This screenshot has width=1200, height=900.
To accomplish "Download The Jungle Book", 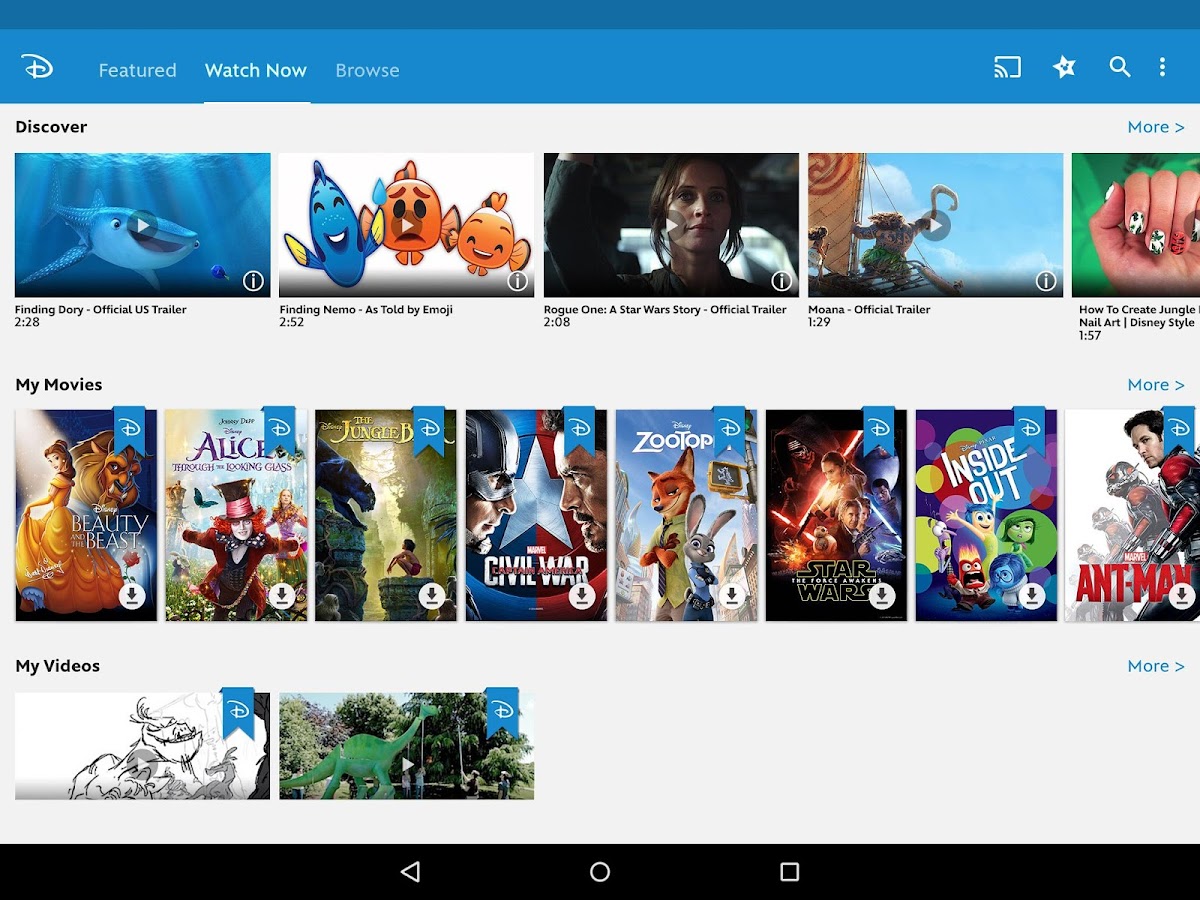I will 432,596.
